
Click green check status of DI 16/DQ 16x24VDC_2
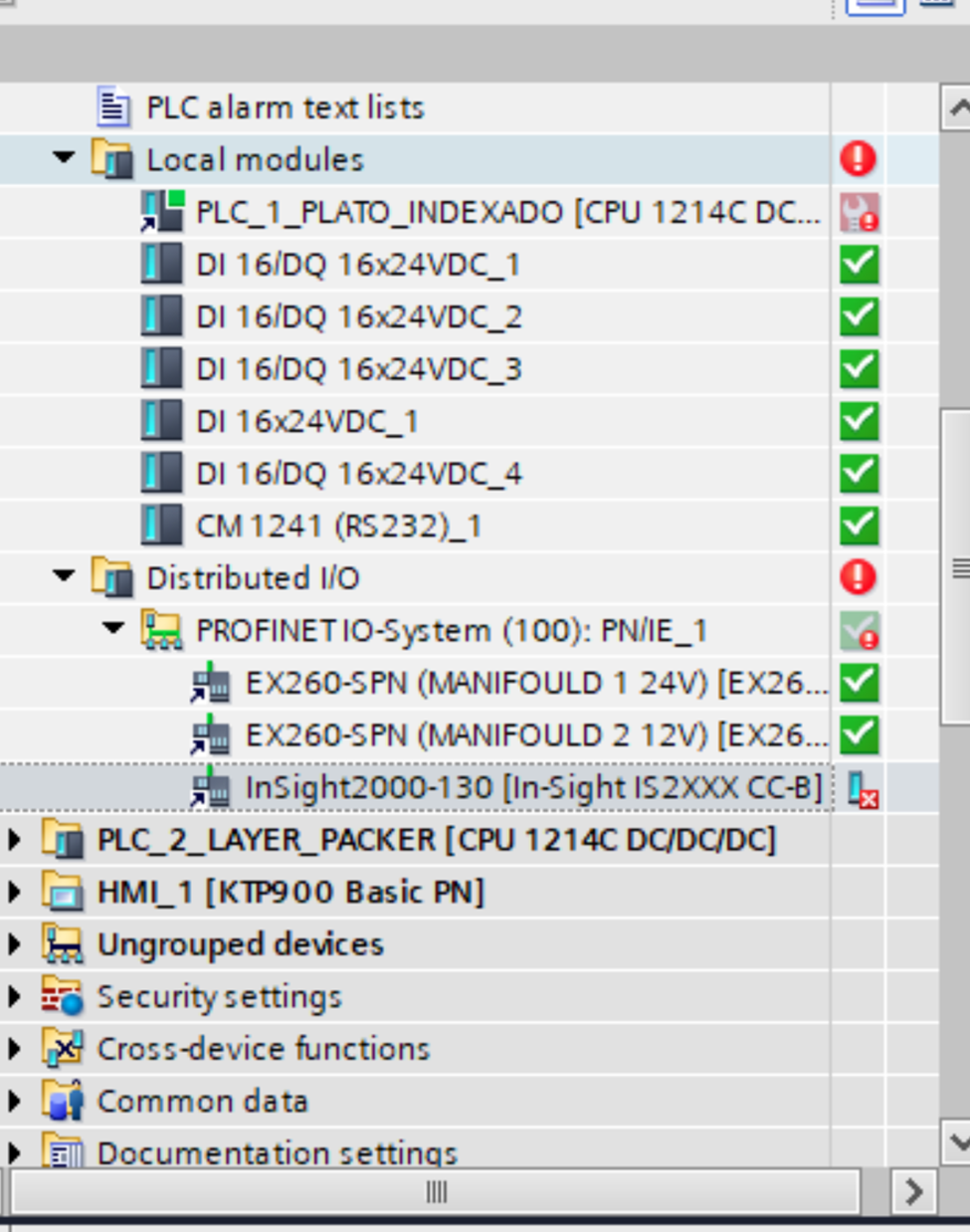859,316
